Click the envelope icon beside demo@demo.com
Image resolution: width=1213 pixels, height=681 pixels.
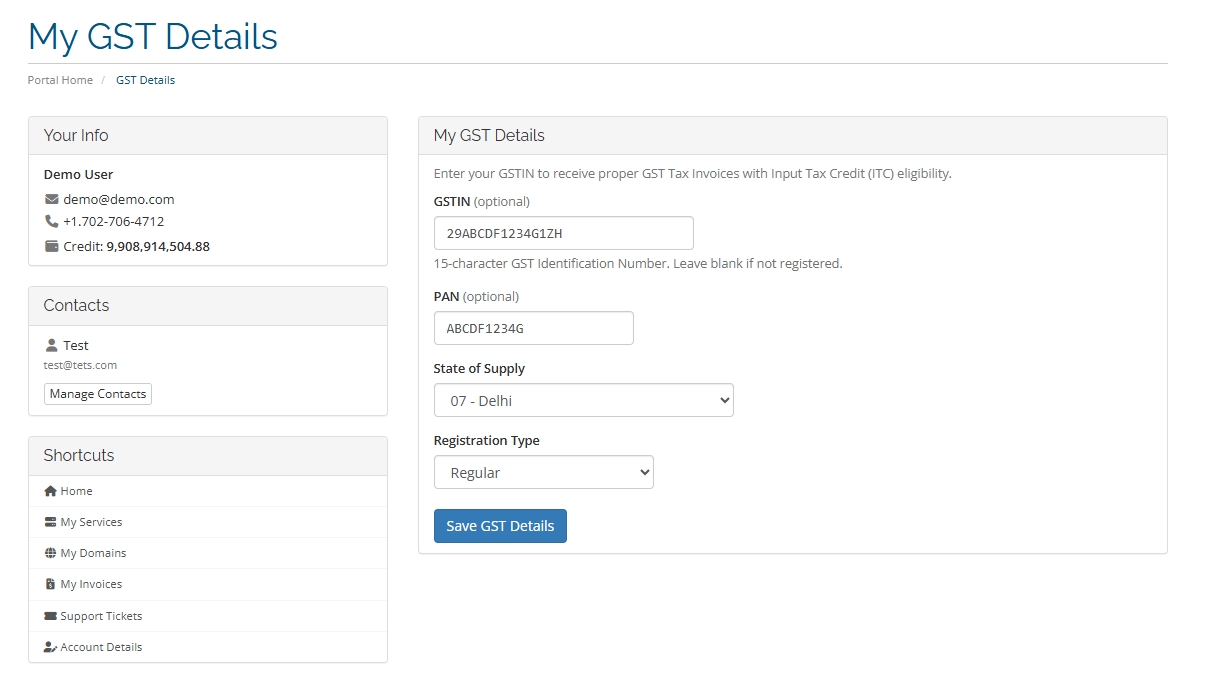point(52,199)
